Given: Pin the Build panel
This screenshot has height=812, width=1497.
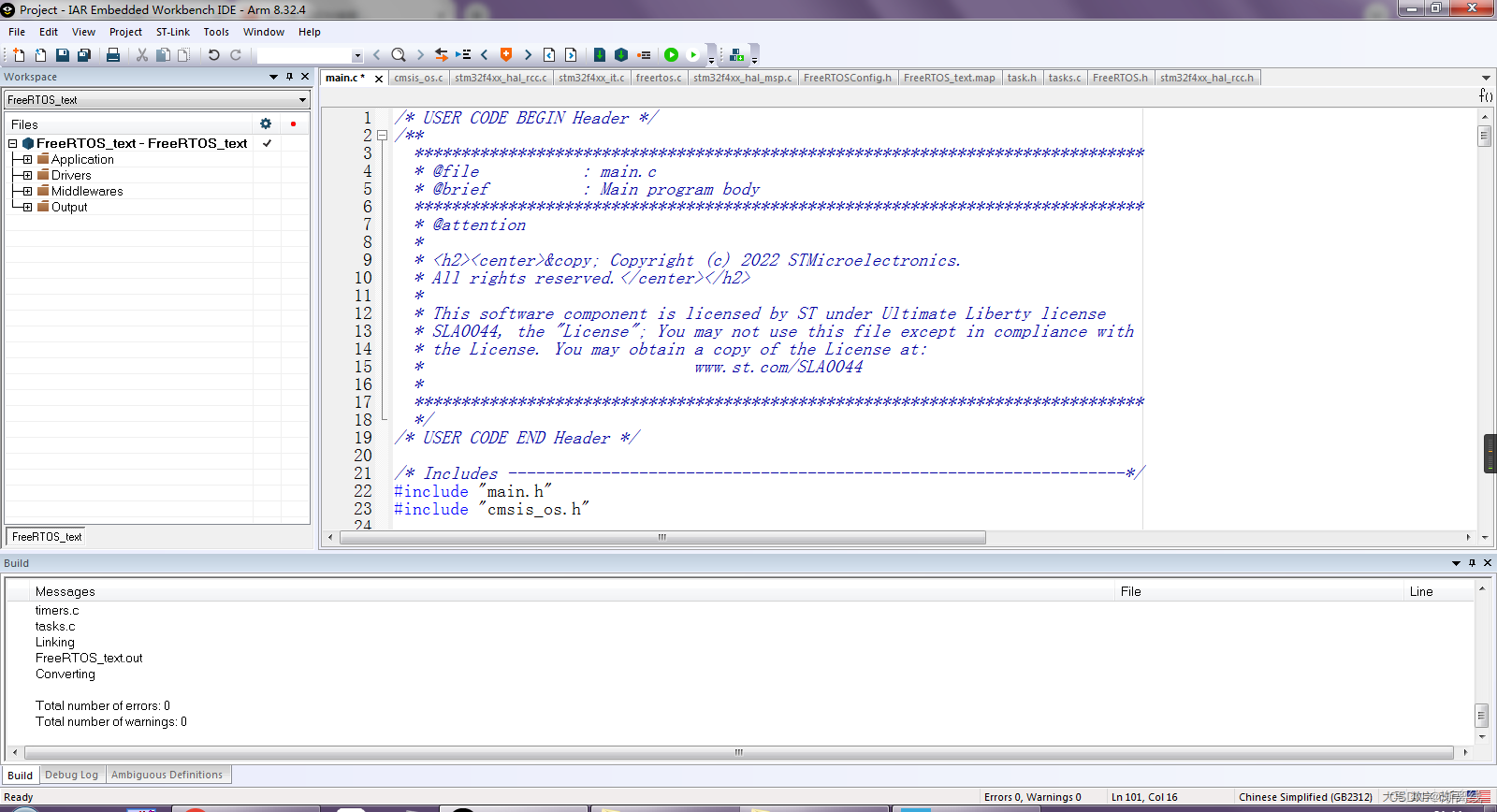Looking at the screenshot, I should [x=1472, y=563].
